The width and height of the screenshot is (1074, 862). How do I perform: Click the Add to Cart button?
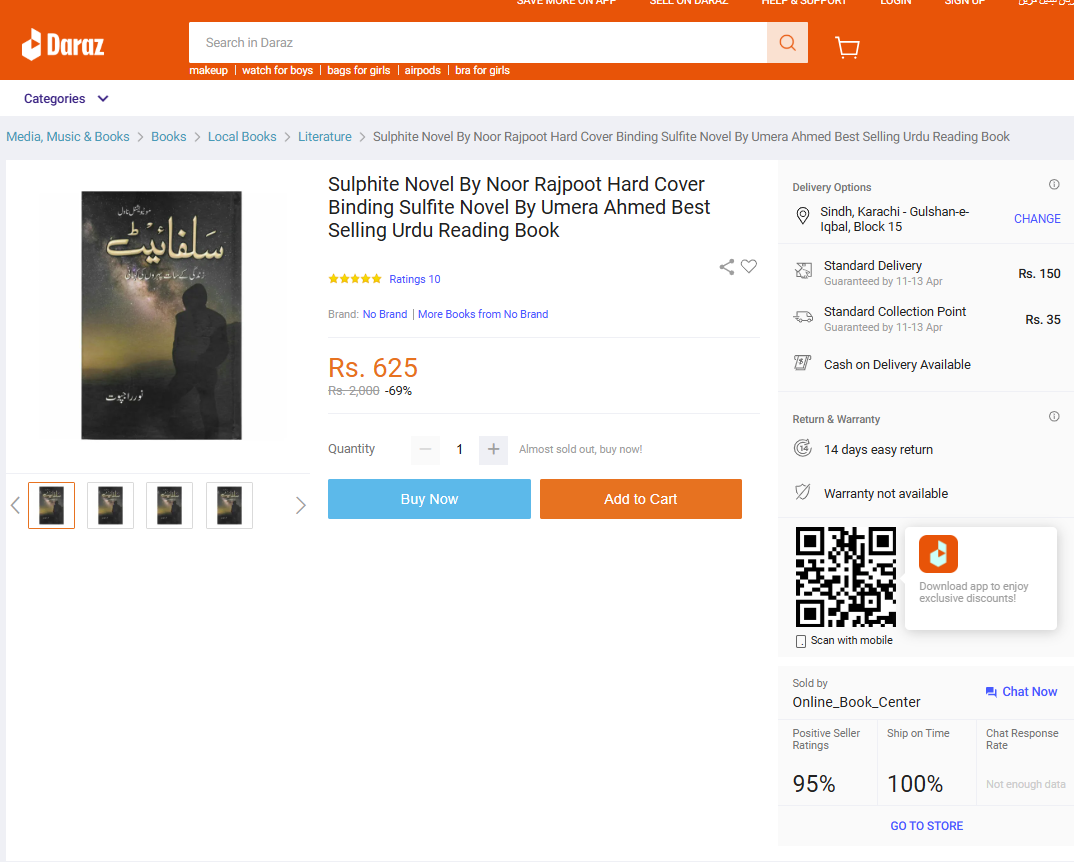(640, 499)
